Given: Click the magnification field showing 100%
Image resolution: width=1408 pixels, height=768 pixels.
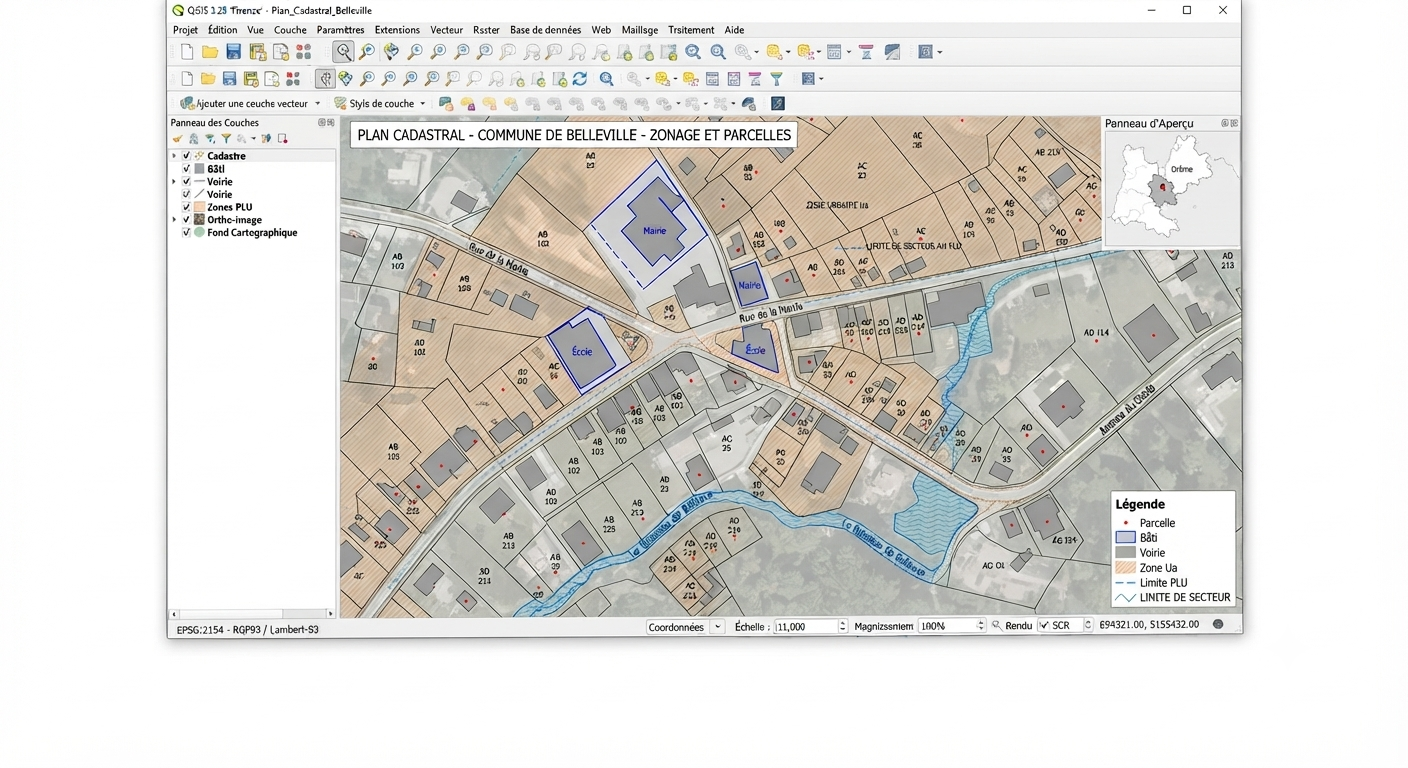Looking at the screenshot, I should coord(946,626).
